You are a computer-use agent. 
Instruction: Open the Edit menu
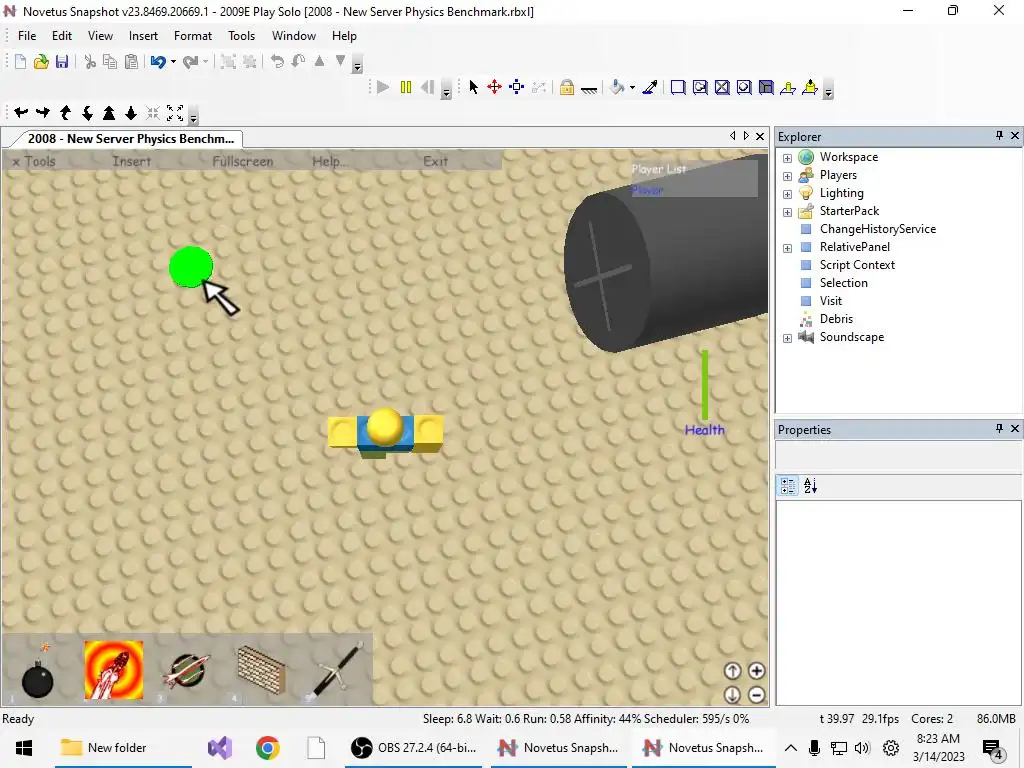click(x=62, y=36)
